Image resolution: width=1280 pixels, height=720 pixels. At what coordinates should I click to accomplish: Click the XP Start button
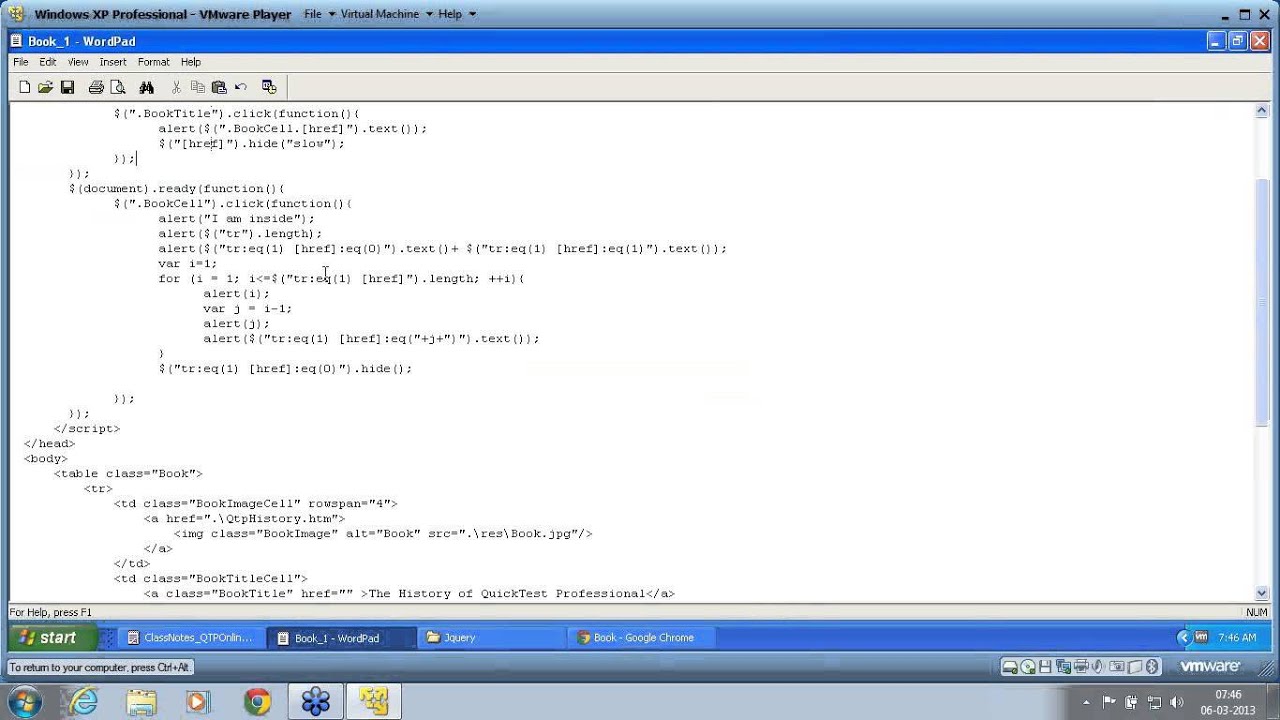pyautogui.click(x=50, y=637)
